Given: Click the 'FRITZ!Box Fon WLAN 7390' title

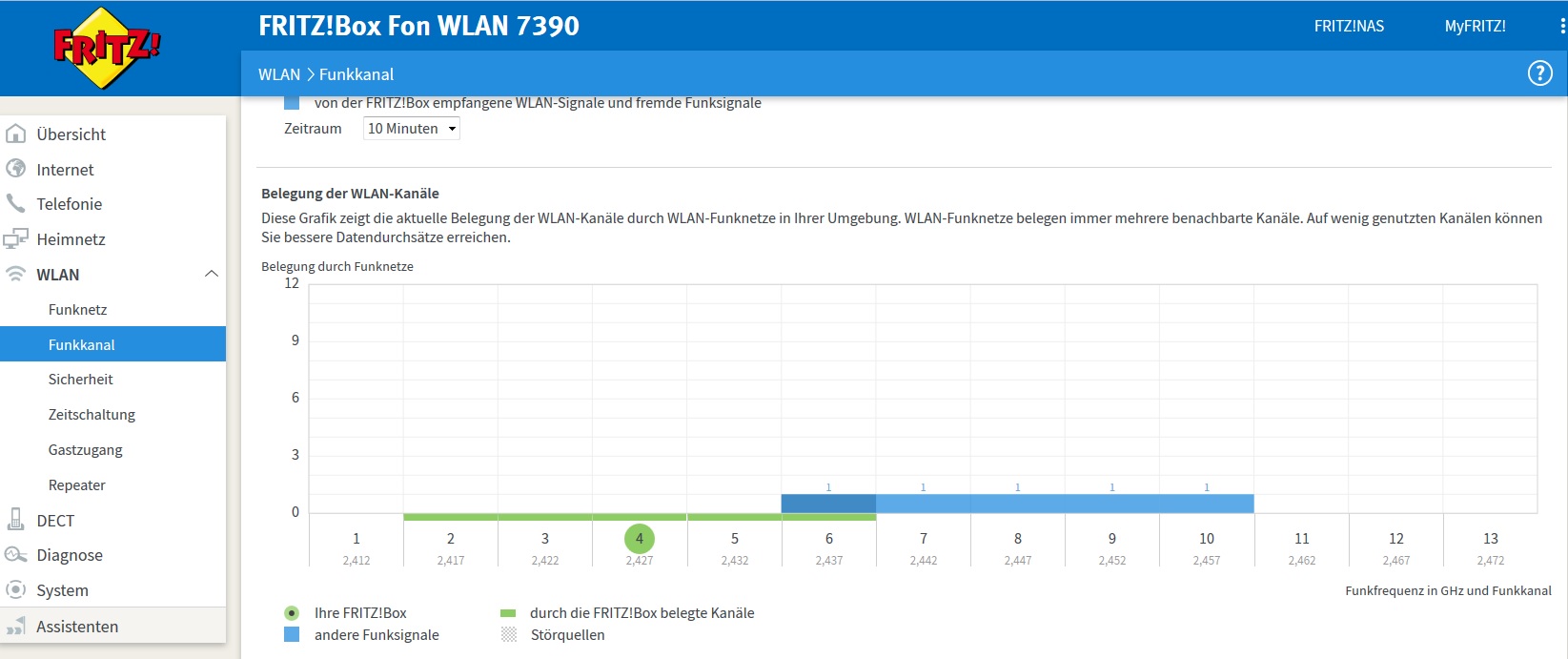Looking at the screenshot, I should (418, 26).
